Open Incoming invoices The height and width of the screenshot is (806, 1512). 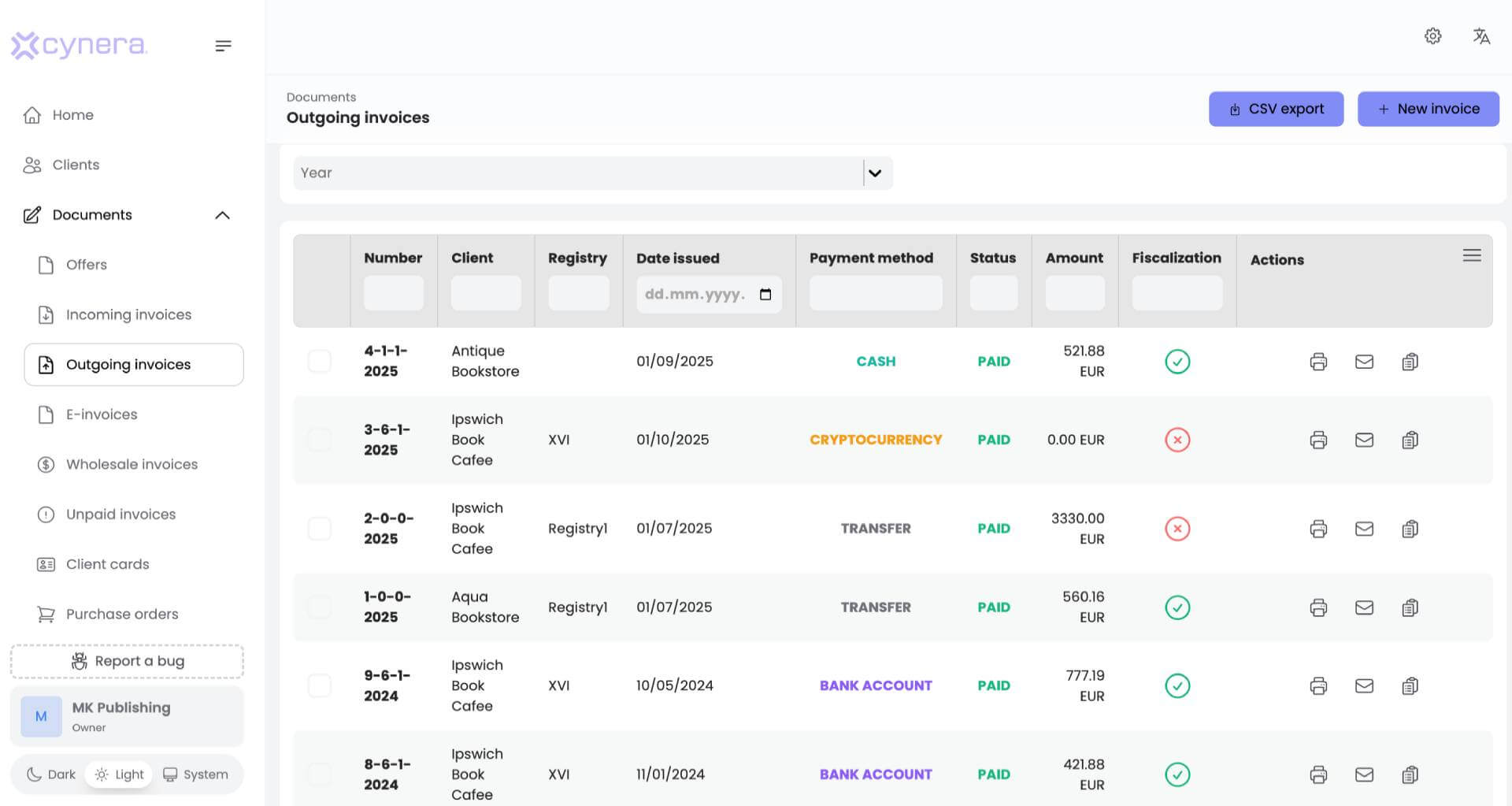click(115, 314)
